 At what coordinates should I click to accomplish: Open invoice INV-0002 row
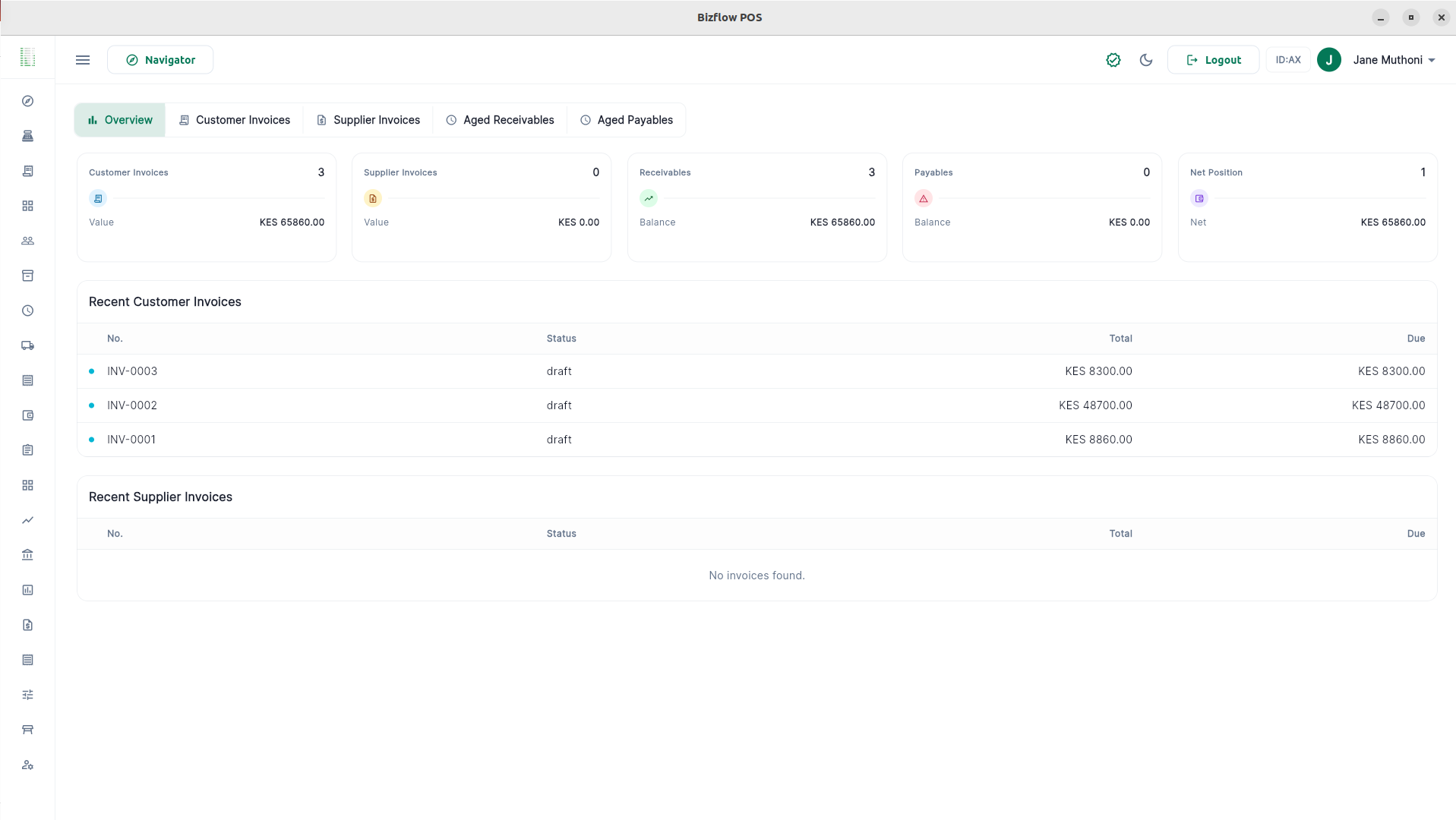click(x=132, y=405)
